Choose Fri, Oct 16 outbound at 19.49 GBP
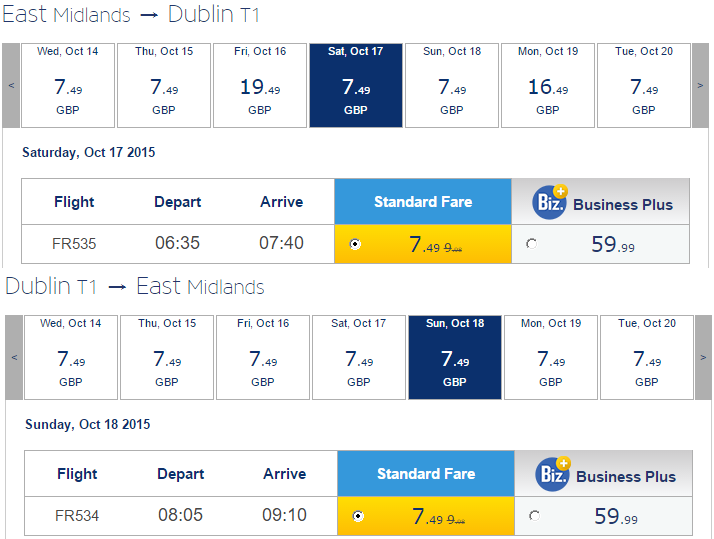The height and width of the screenshot is (539, 714). tap(260, 85)
